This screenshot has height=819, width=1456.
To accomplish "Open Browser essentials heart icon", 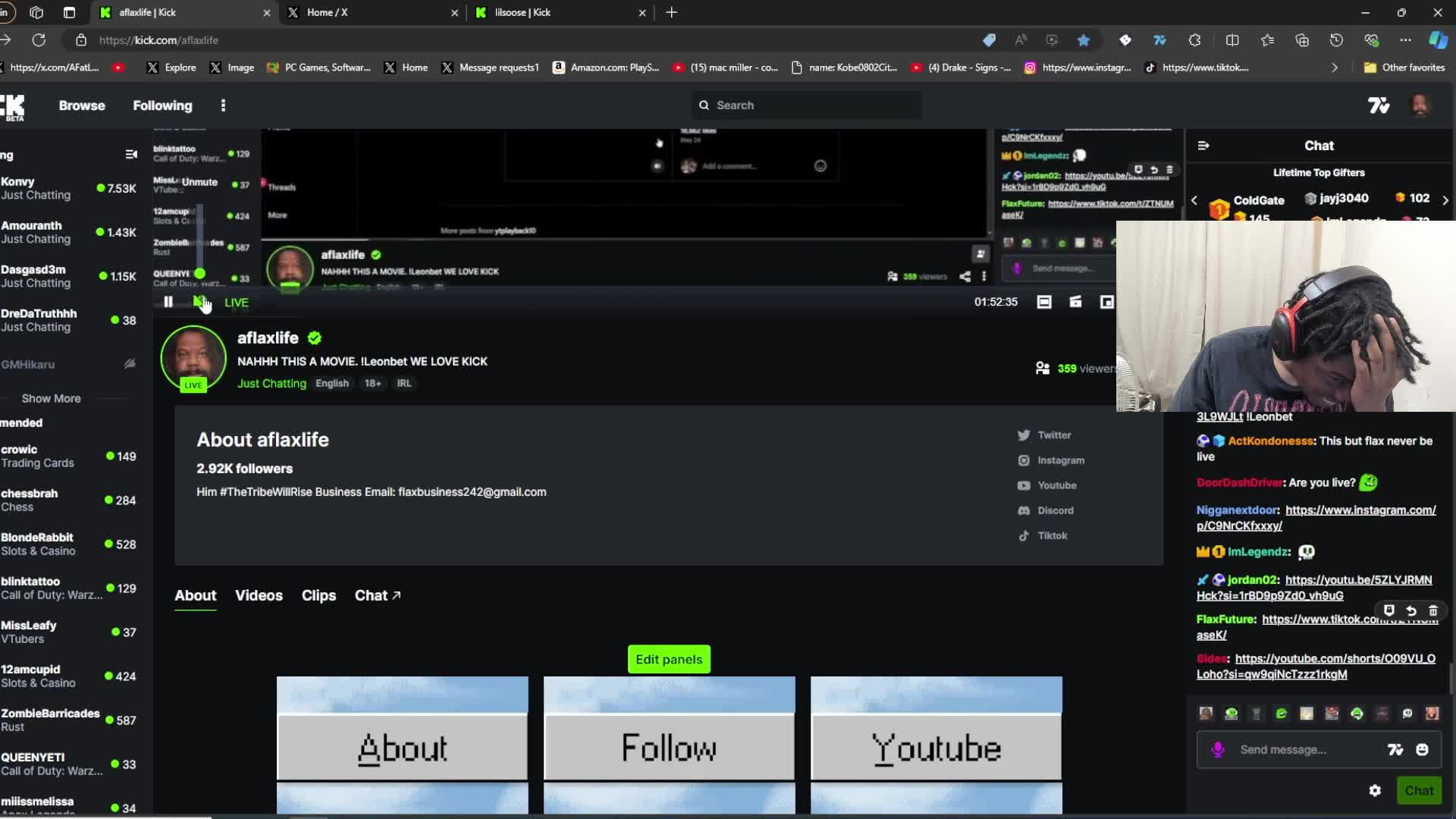I will [1371, 40].
